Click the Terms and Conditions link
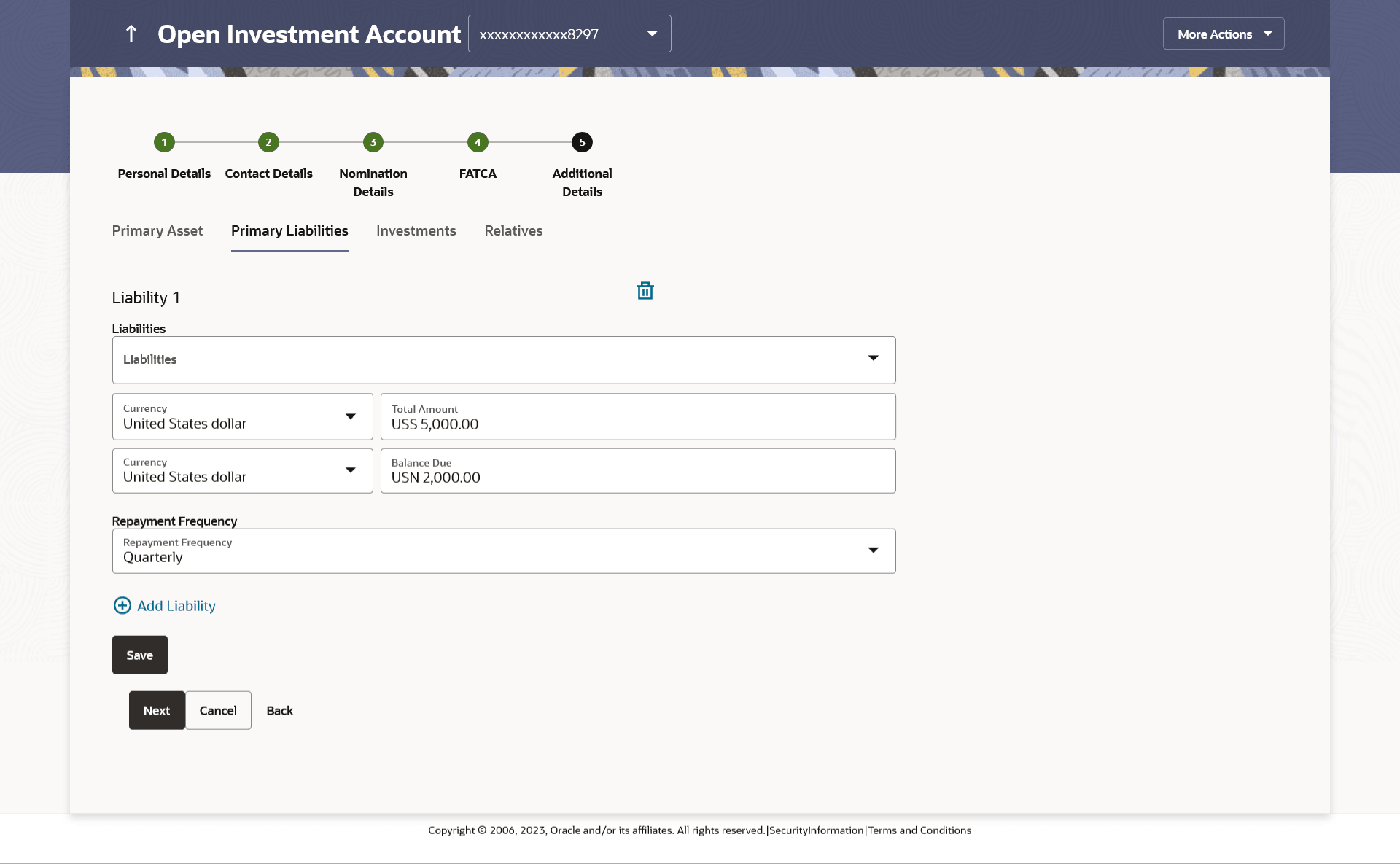Viewport: 1400px width, 864px height. click(x=919, y=830)
